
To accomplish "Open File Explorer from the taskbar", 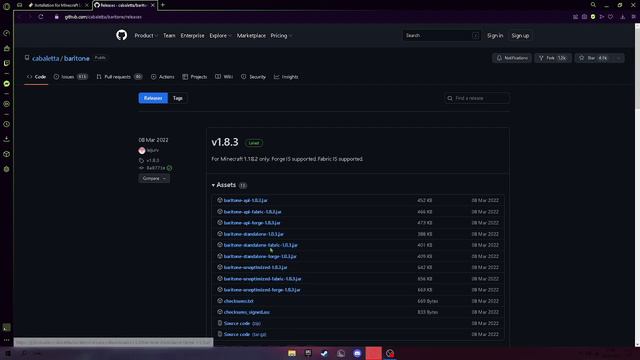I will pyautogui.click(x=292, y=353).
